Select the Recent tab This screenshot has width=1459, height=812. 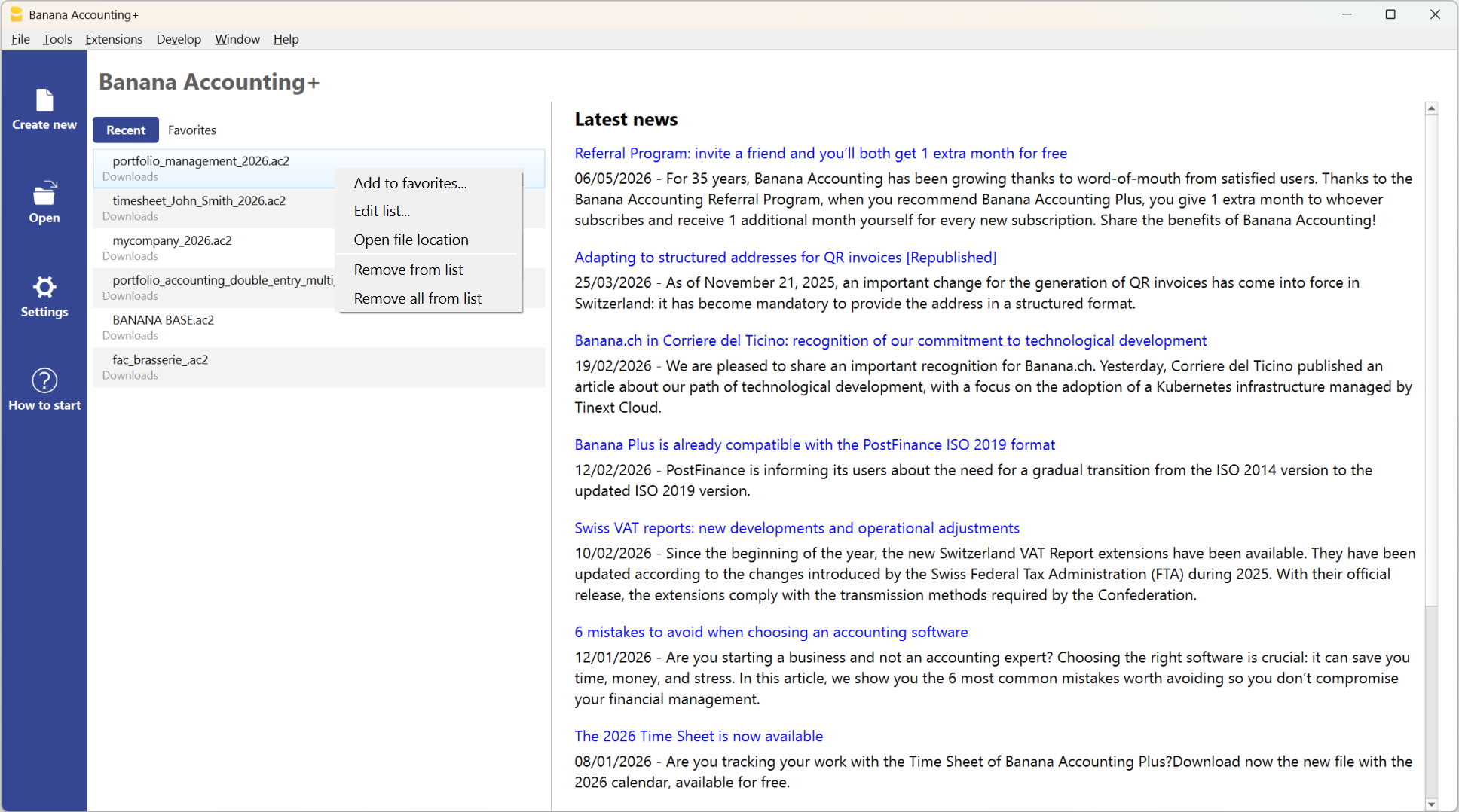pyautogui.click(x=126, y=130)
